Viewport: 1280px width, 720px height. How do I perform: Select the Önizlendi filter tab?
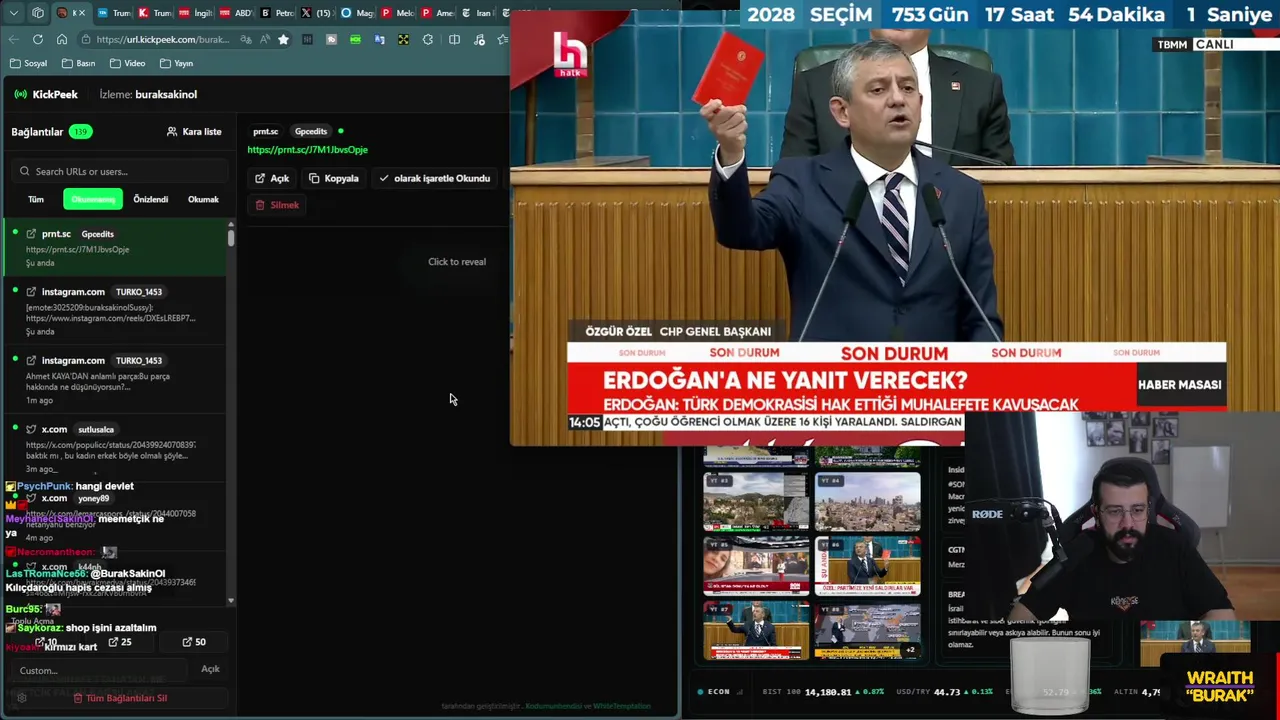click(151, 199)
